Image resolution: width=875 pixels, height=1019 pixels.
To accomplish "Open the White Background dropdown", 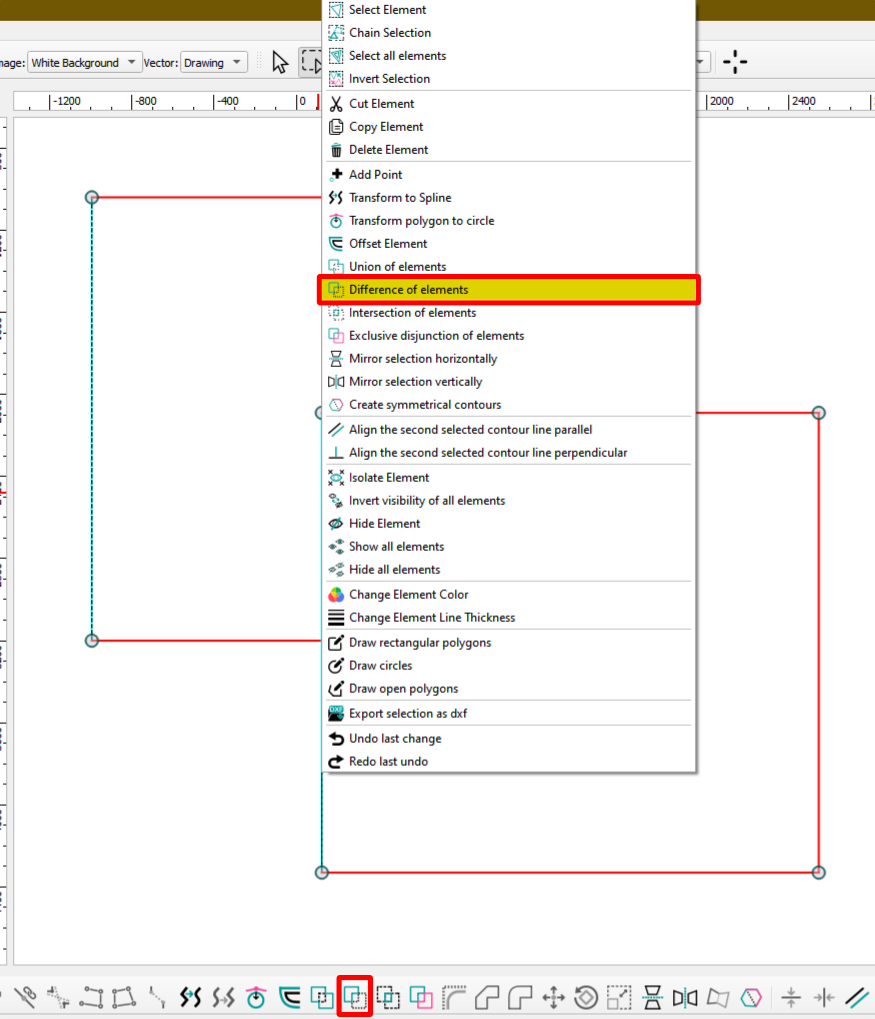I will click(x=84, y=62).
